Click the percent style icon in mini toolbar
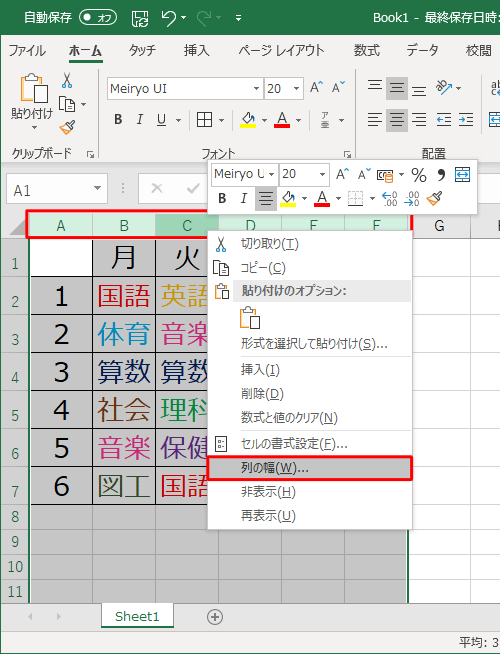Viewport: 500px width, 654px height. coord(419,175)
